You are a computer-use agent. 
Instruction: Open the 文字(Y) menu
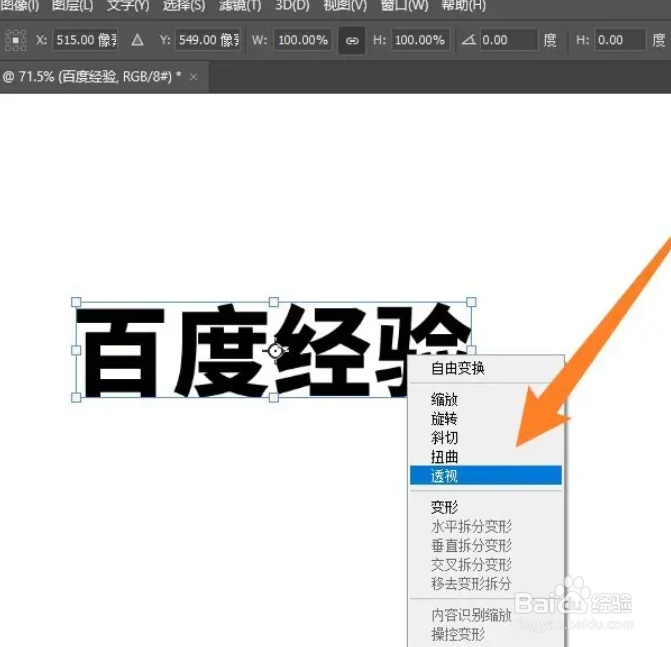[128, 6]
